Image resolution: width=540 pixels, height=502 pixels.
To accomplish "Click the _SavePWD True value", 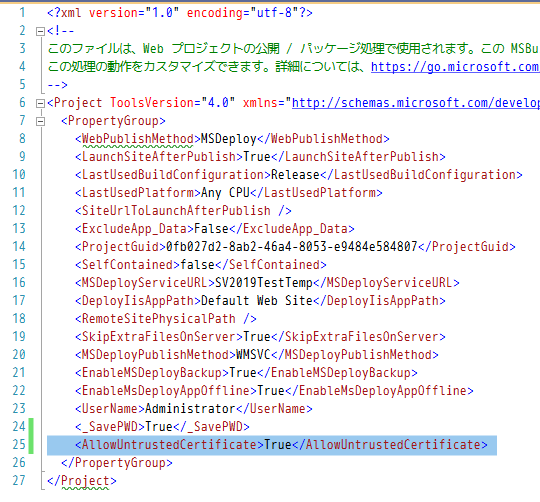I will [x=159, y=427].
